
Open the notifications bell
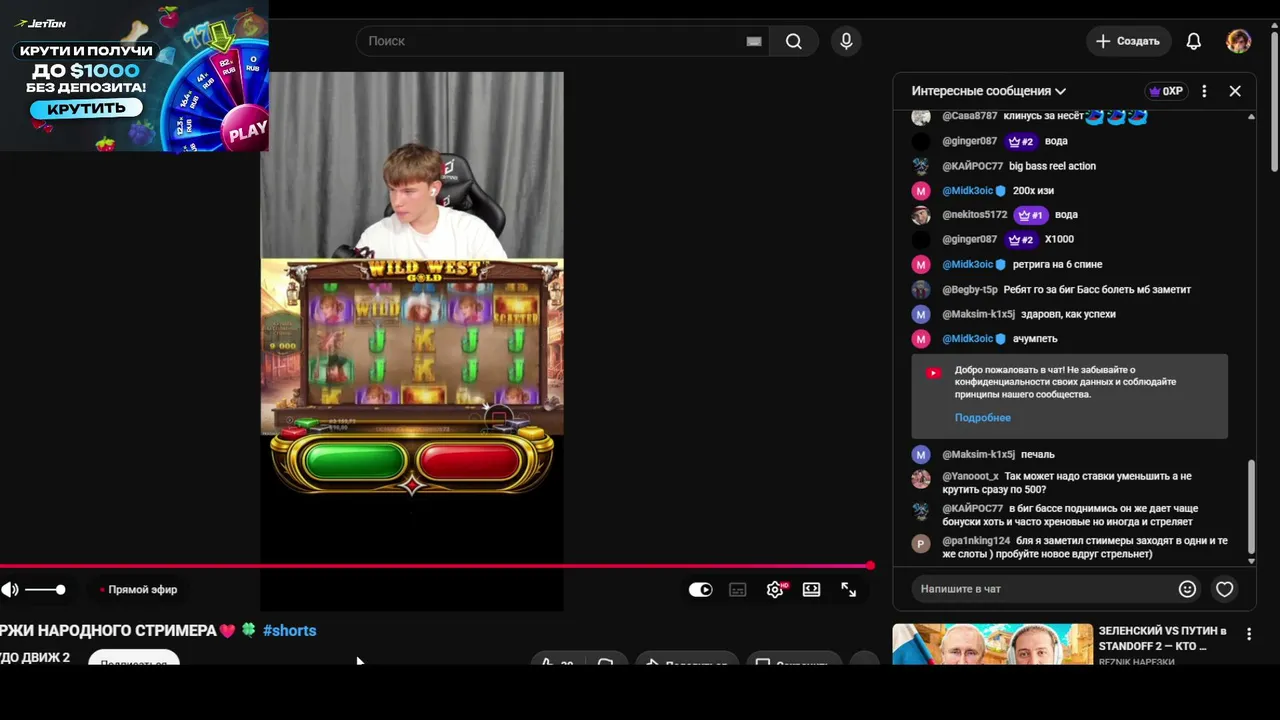tap(1193, 41)
